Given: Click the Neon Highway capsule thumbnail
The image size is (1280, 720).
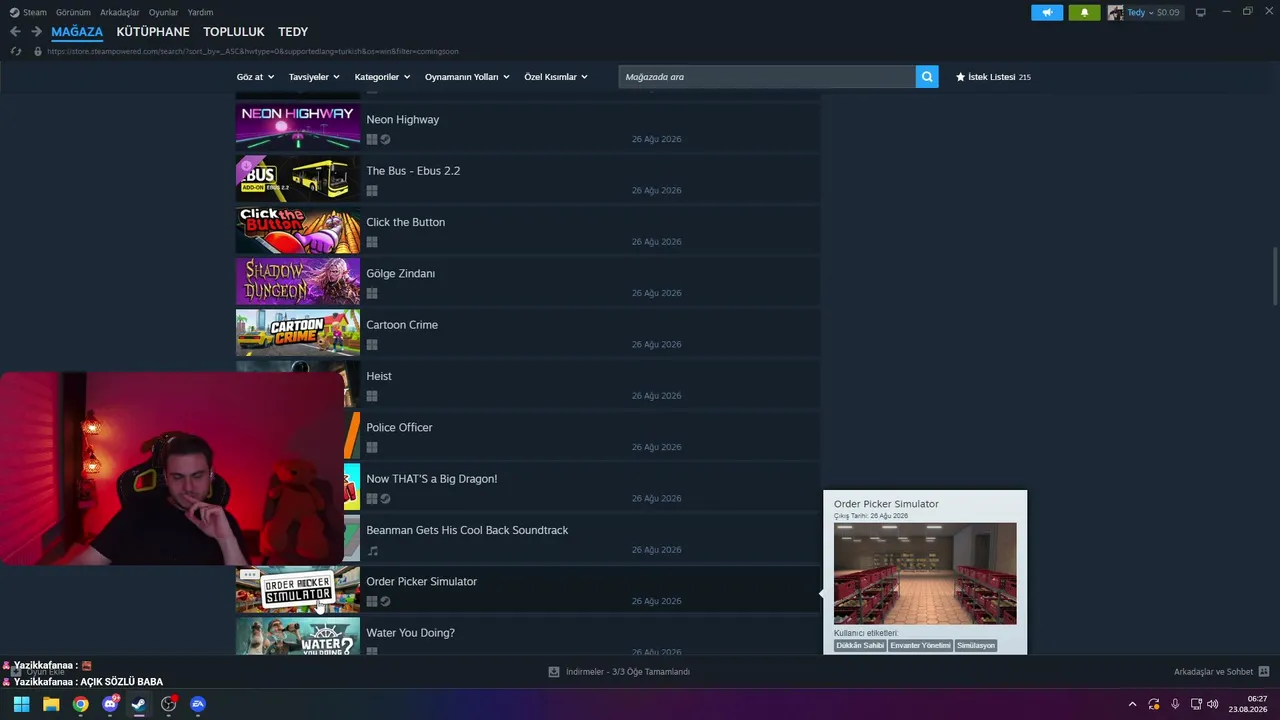Looking at the screenshot, I should coord(298,126).
